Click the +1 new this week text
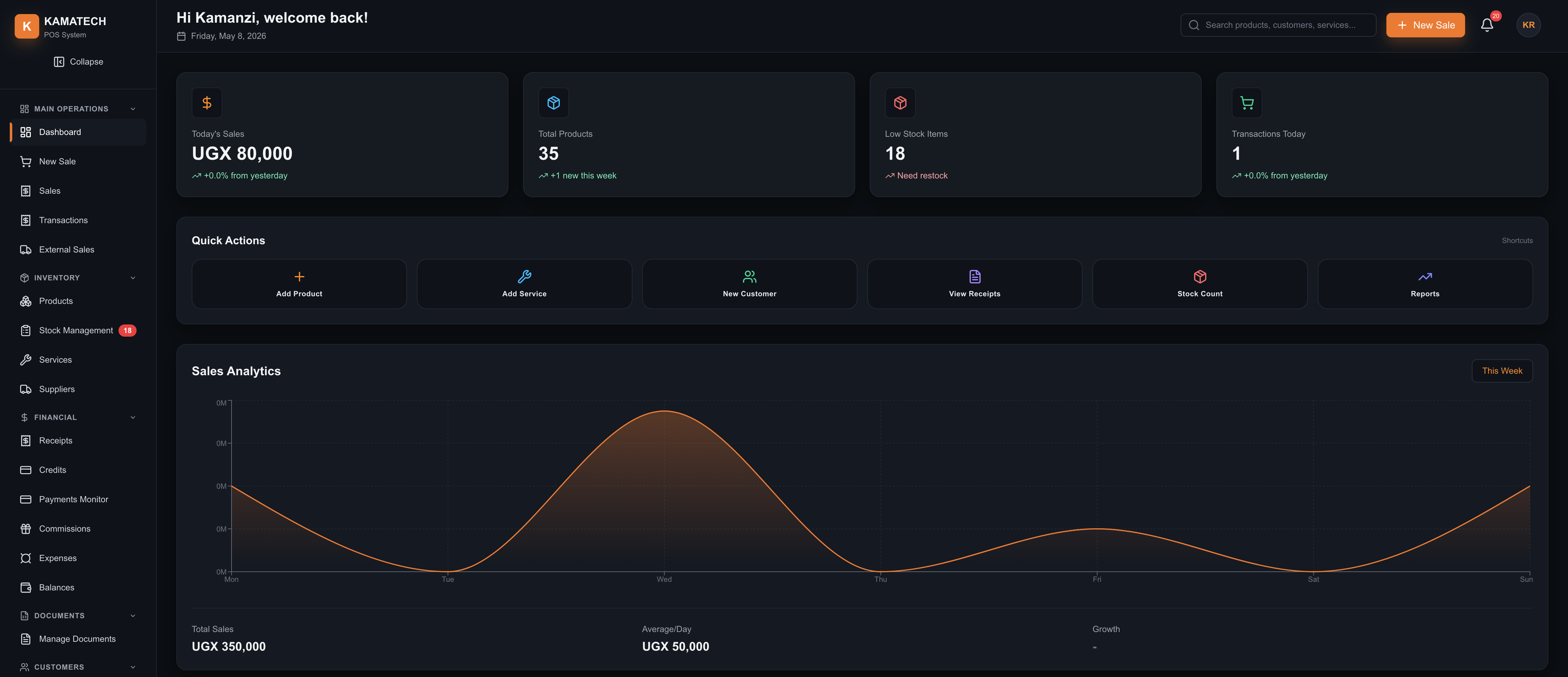The height and width of the screenshot is (677, 1568). pos(583,176)
